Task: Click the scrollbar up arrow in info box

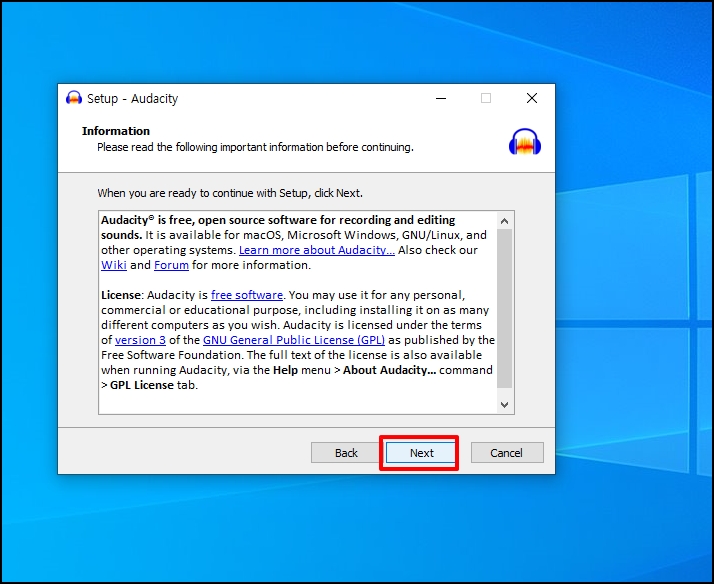Action: (504, 221)
